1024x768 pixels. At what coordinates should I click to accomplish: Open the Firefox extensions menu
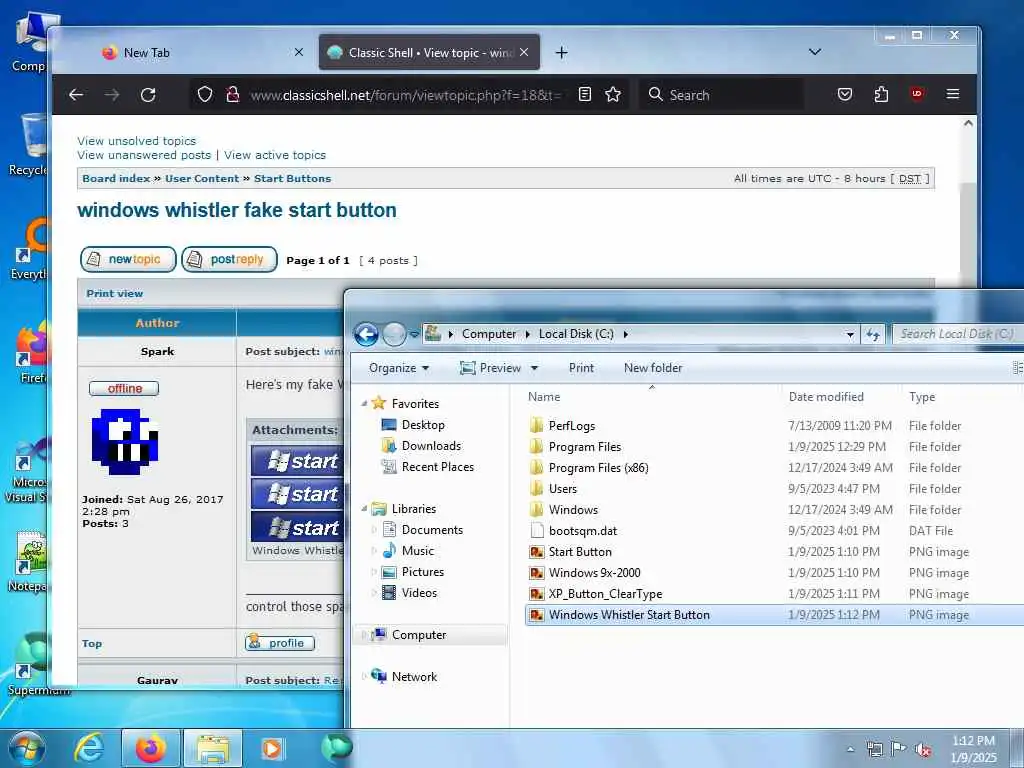(881, 95)
